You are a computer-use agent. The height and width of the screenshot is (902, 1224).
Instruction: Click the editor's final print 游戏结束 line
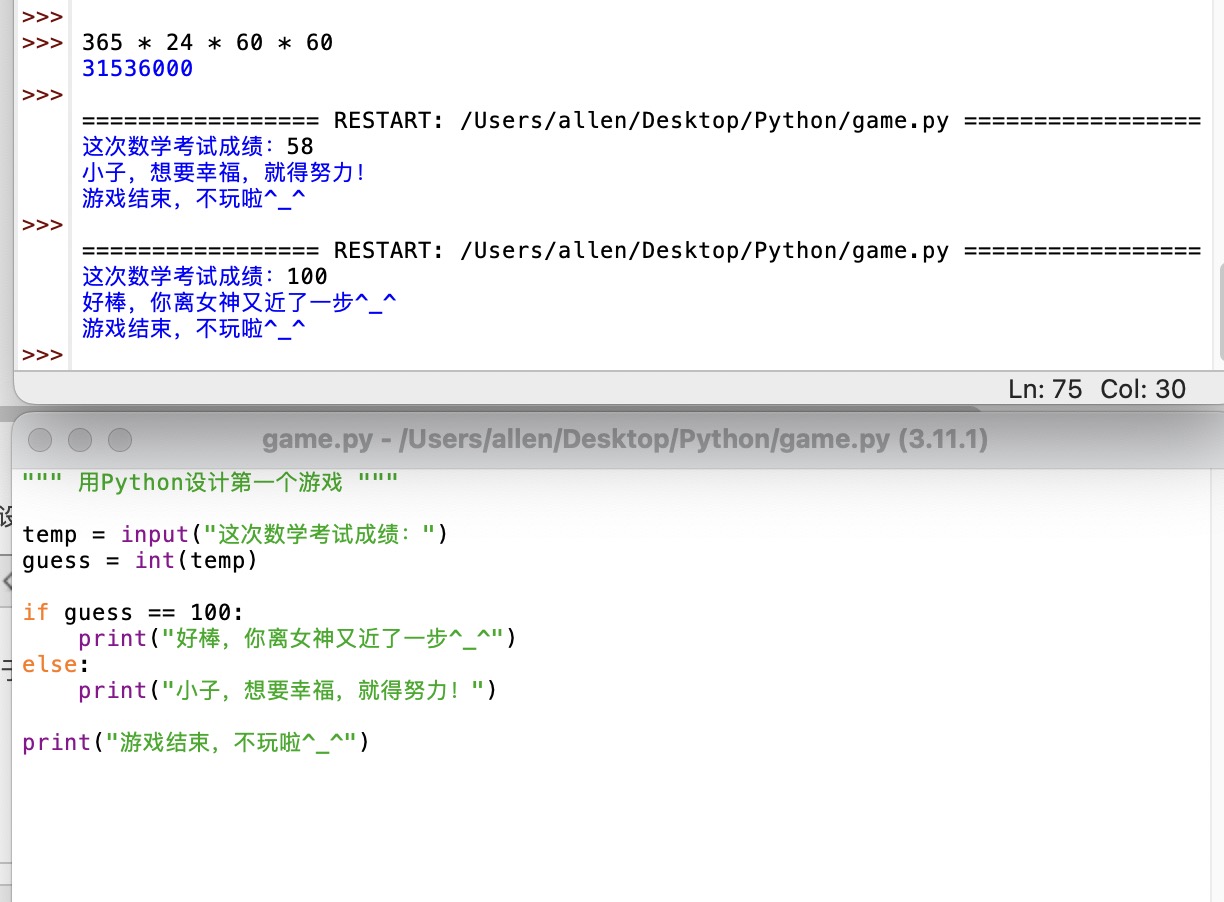pyautogui.click(x=196, y=742)
